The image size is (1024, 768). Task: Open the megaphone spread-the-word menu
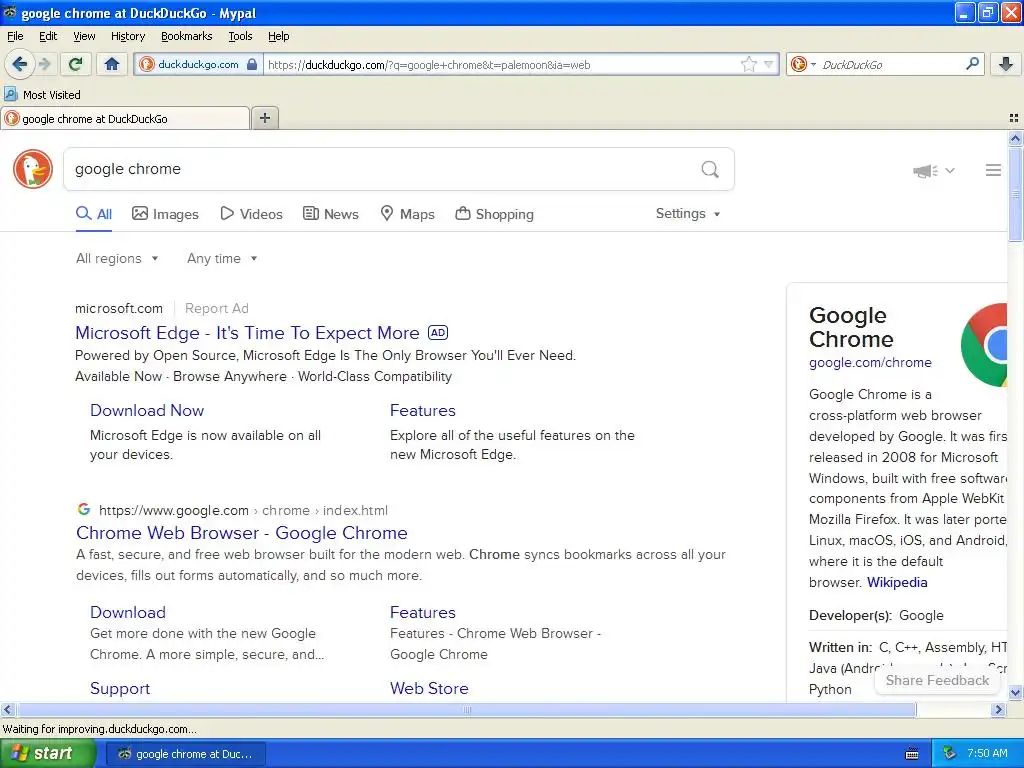(934, 170)
